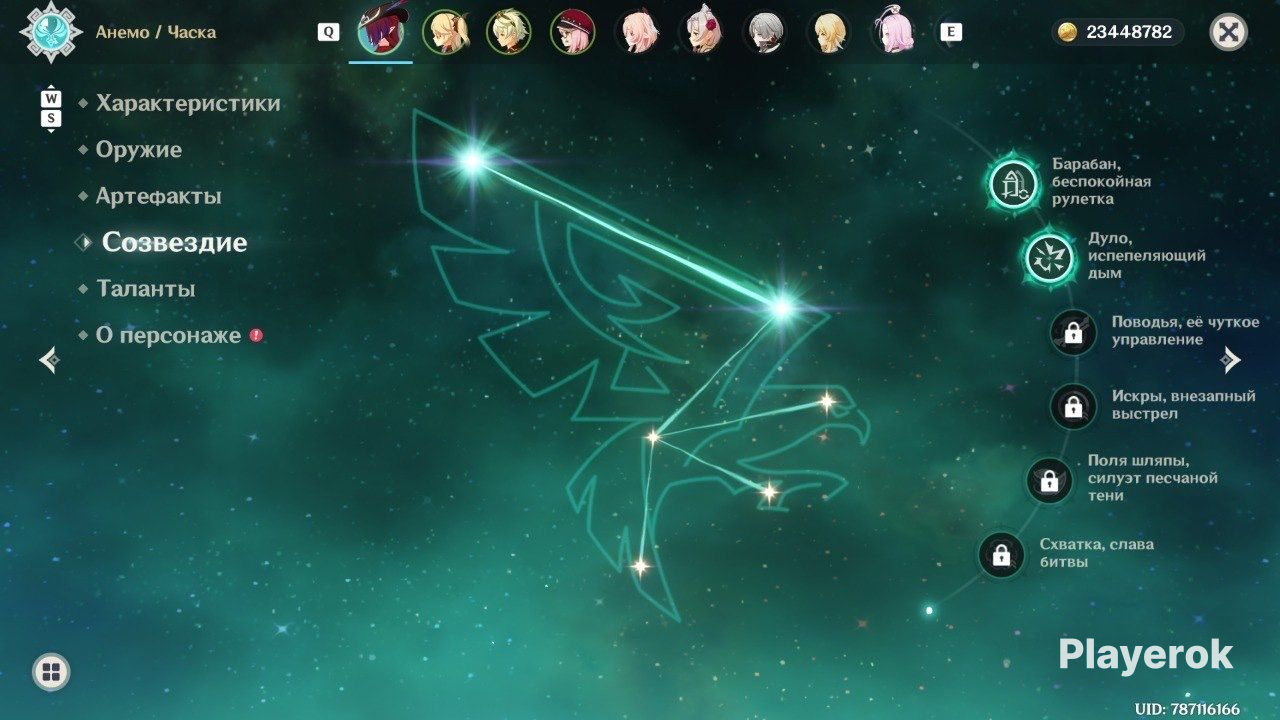
Task: Click the label Схватка, слава битвы
Action: (1097, 553)
